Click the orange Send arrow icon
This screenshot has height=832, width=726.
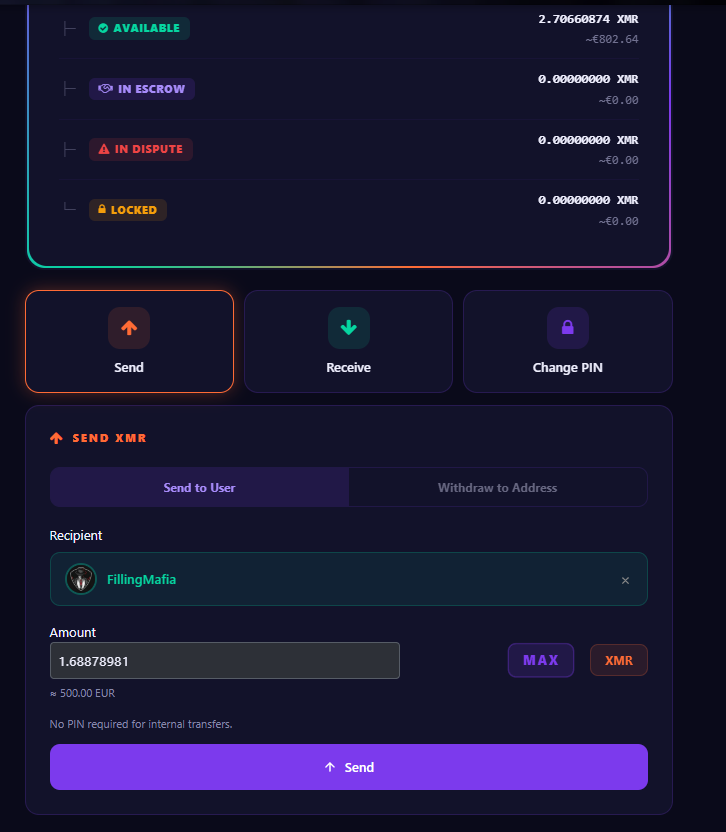[x=129, y=328]
